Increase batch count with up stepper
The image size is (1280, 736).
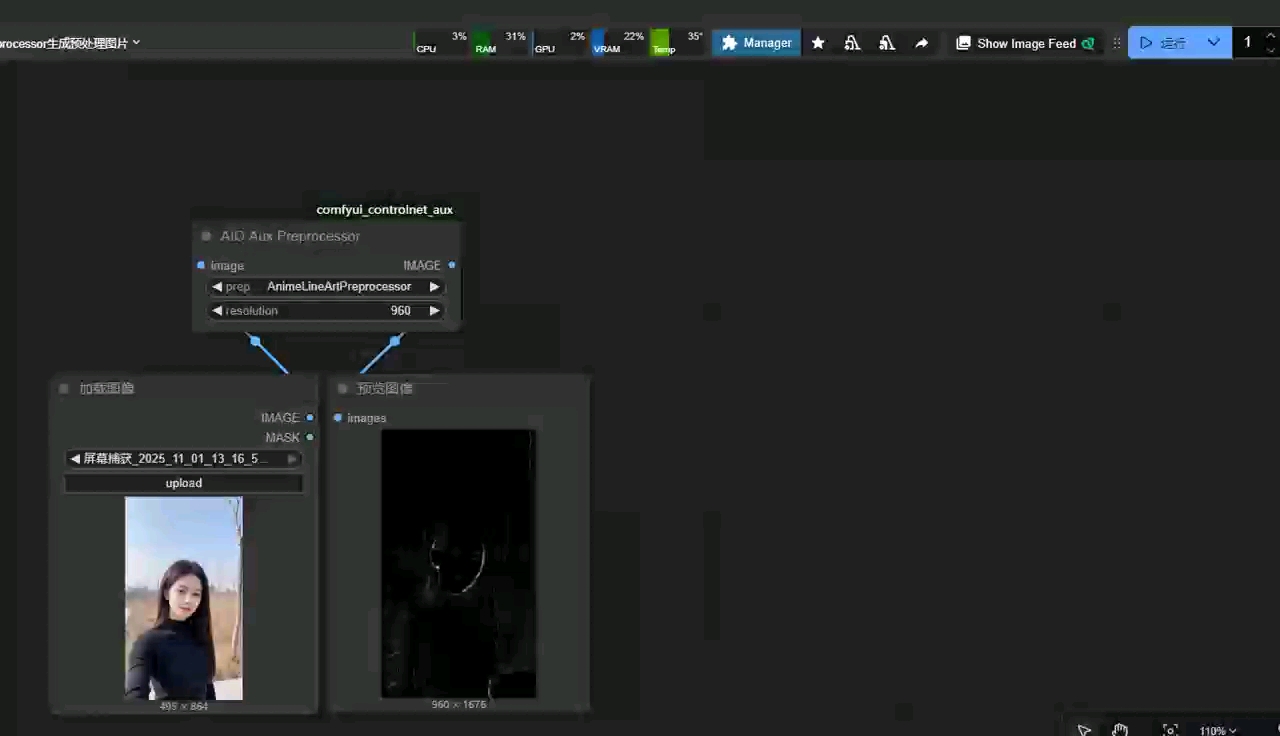[1271, 36]
